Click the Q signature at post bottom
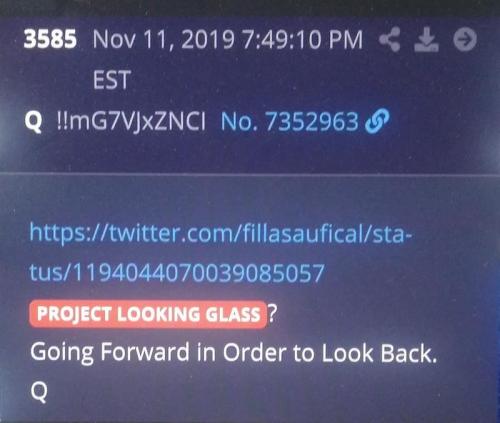The width and height of the screenshot is (500, 423). pyautogui.click(x=39, y=392)
